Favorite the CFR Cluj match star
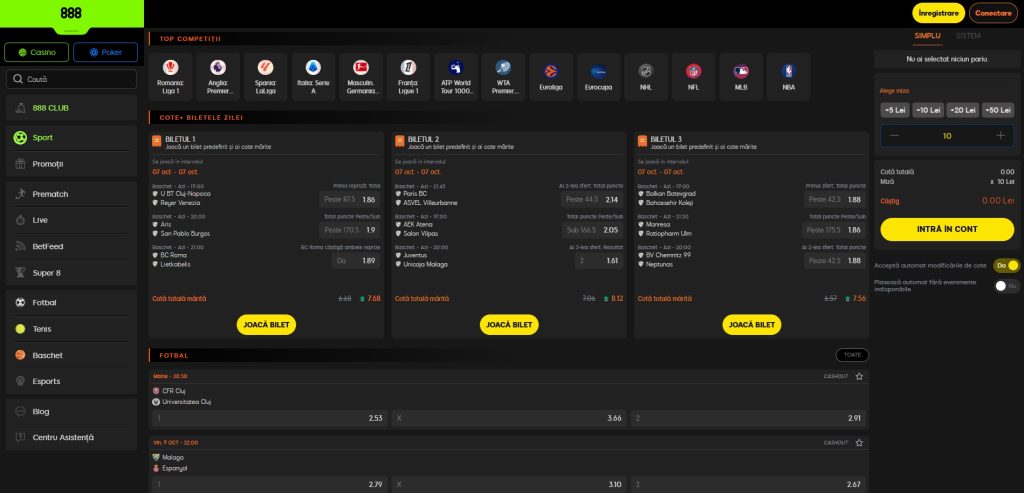Viewport: 1024px width, 493px height. [x=859, y=376]
